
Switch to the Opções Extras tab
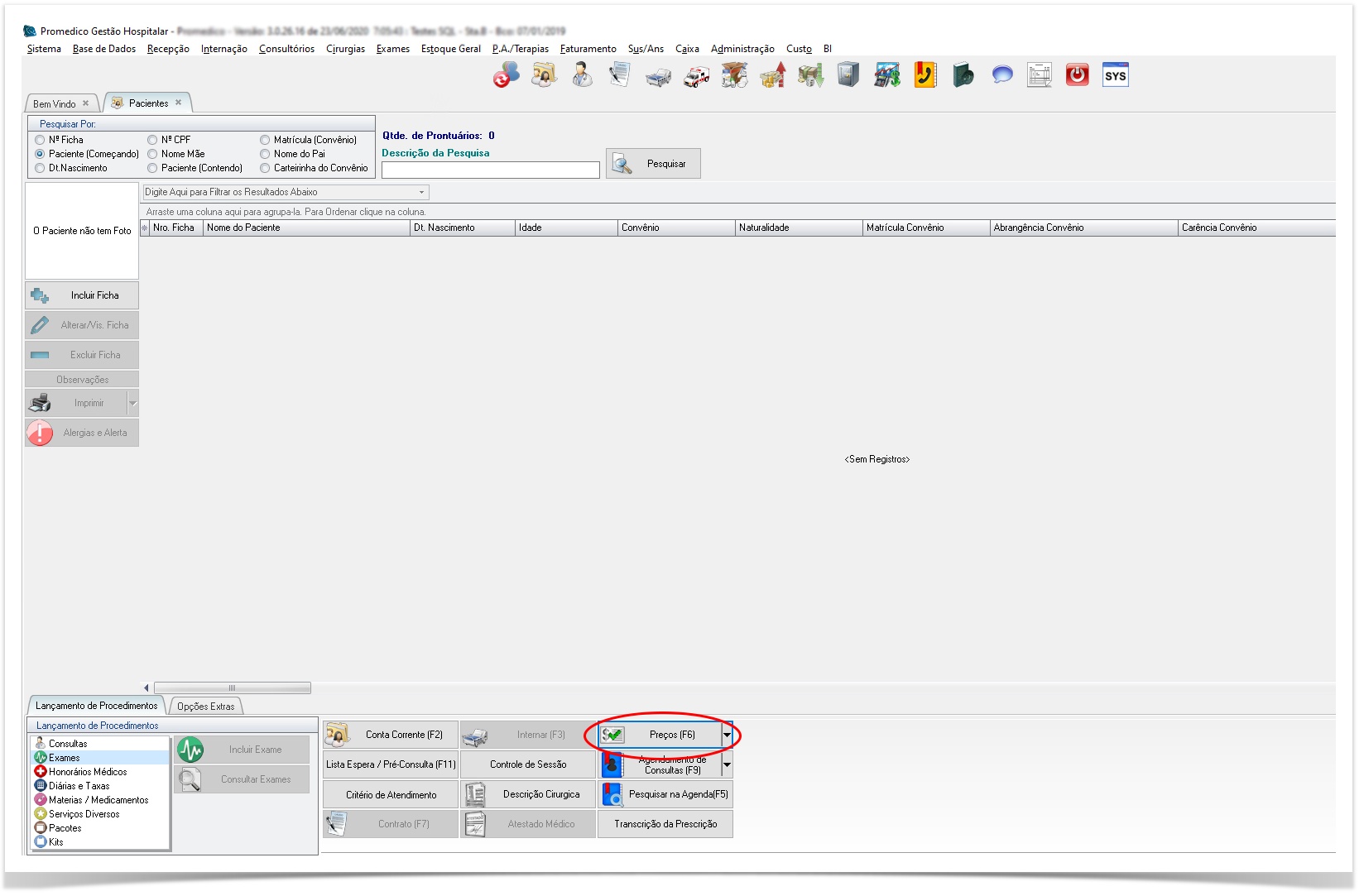(x=205, y=707)
